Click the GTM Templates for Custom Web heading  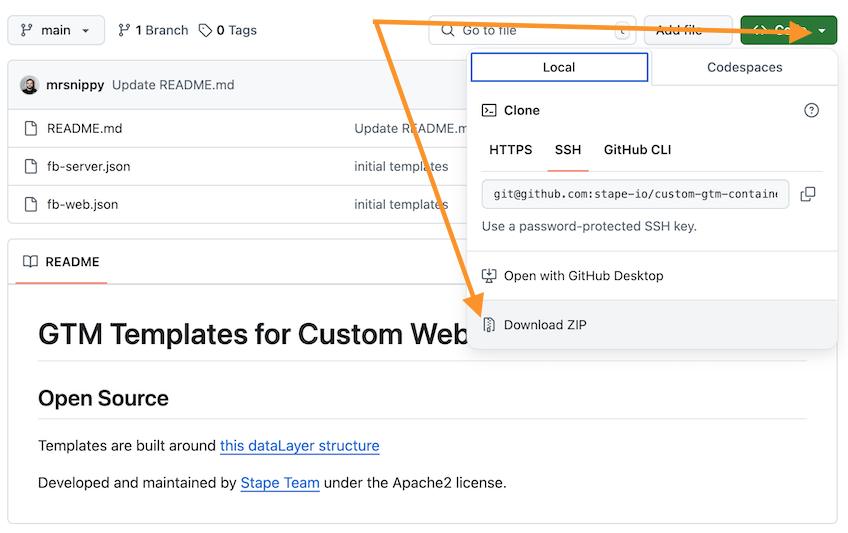pos(253,334)
